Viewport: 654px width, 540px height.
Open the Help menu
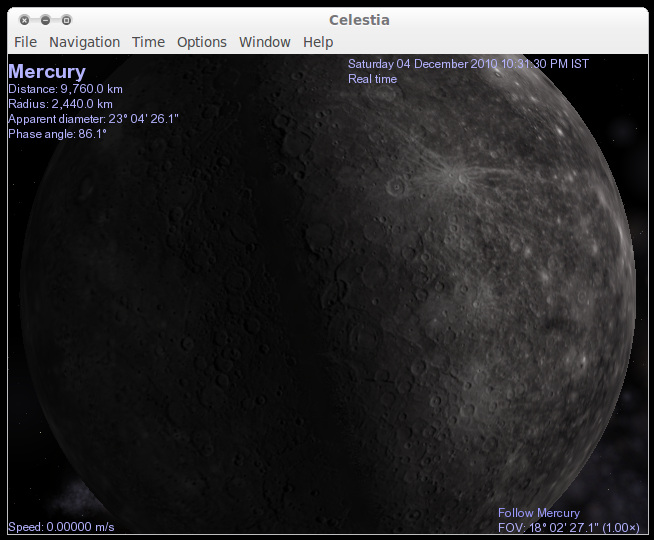(318, 42)
